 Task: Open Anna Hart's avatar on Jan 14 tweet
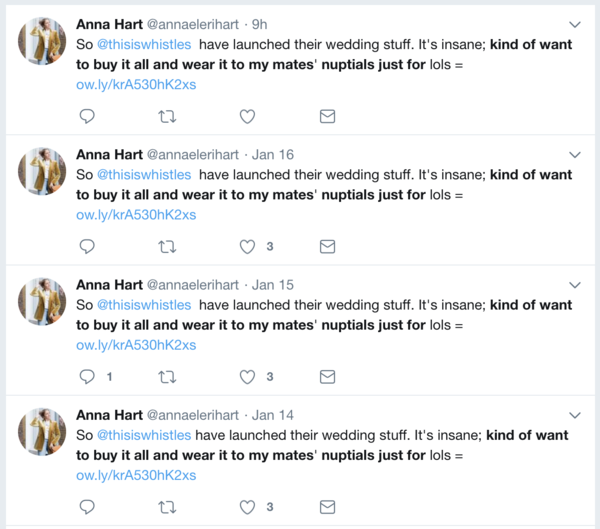pyautogui.click(x=42, y=430)
